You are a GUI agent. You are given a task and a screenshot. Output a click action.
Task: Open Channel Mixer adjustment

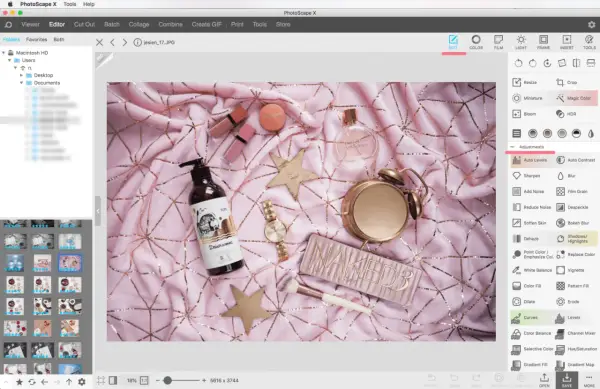click(576, 333)
